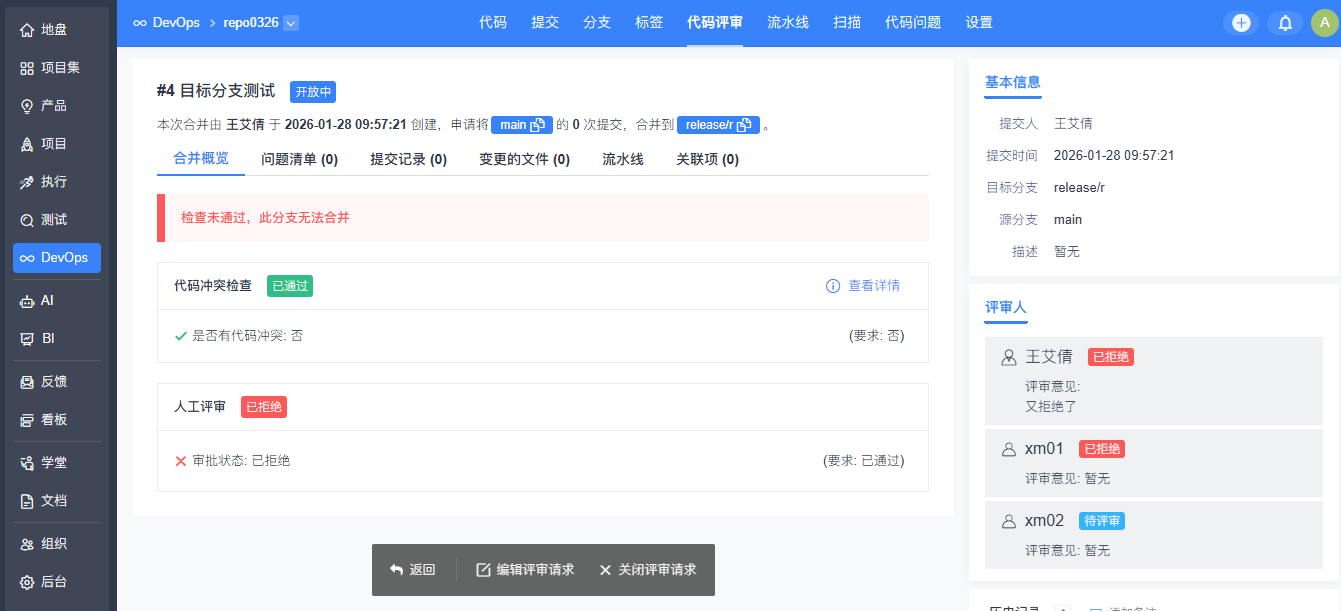Open the 地盘 home icon in sidebar
Viewport: 1341px width, 611px height.
click(x=27, y=30)
